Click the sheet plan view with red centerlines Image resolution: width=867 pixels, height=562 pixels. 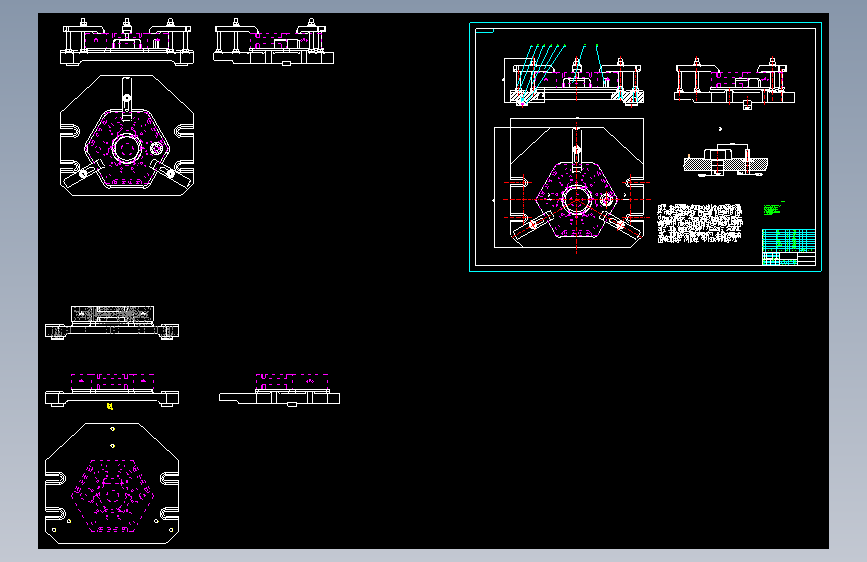572,186
